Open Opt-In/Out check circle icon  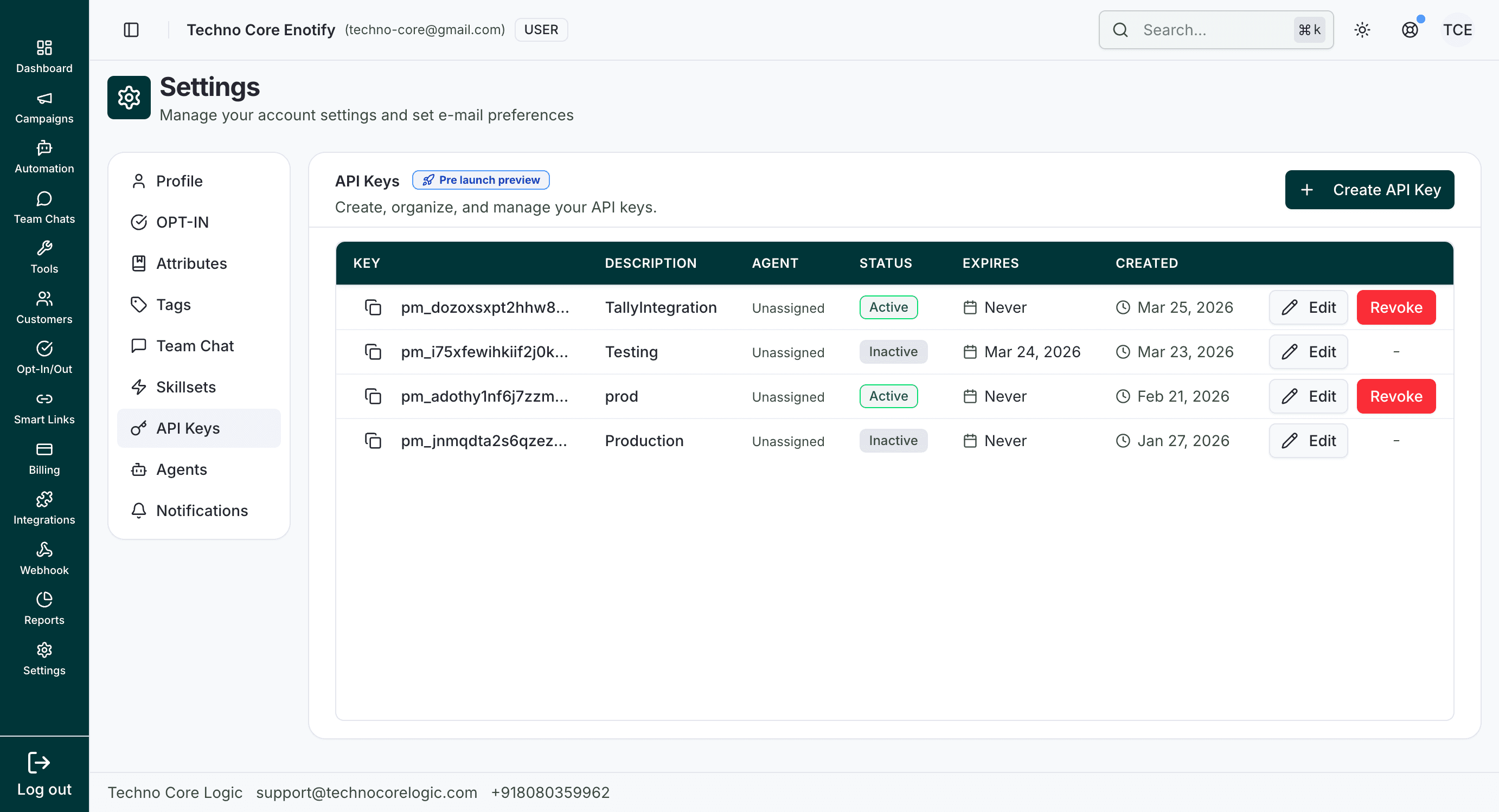tap(44, 349)
